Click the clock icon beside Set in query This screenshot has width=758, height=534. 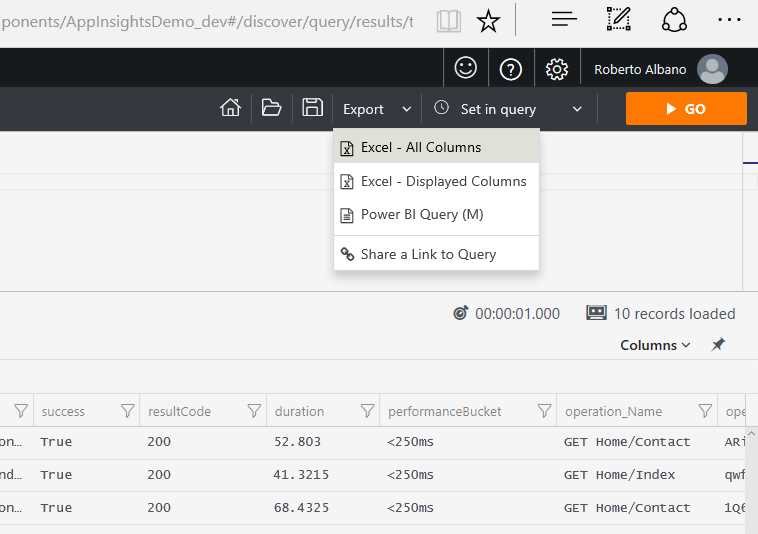[x=441, y=107]
